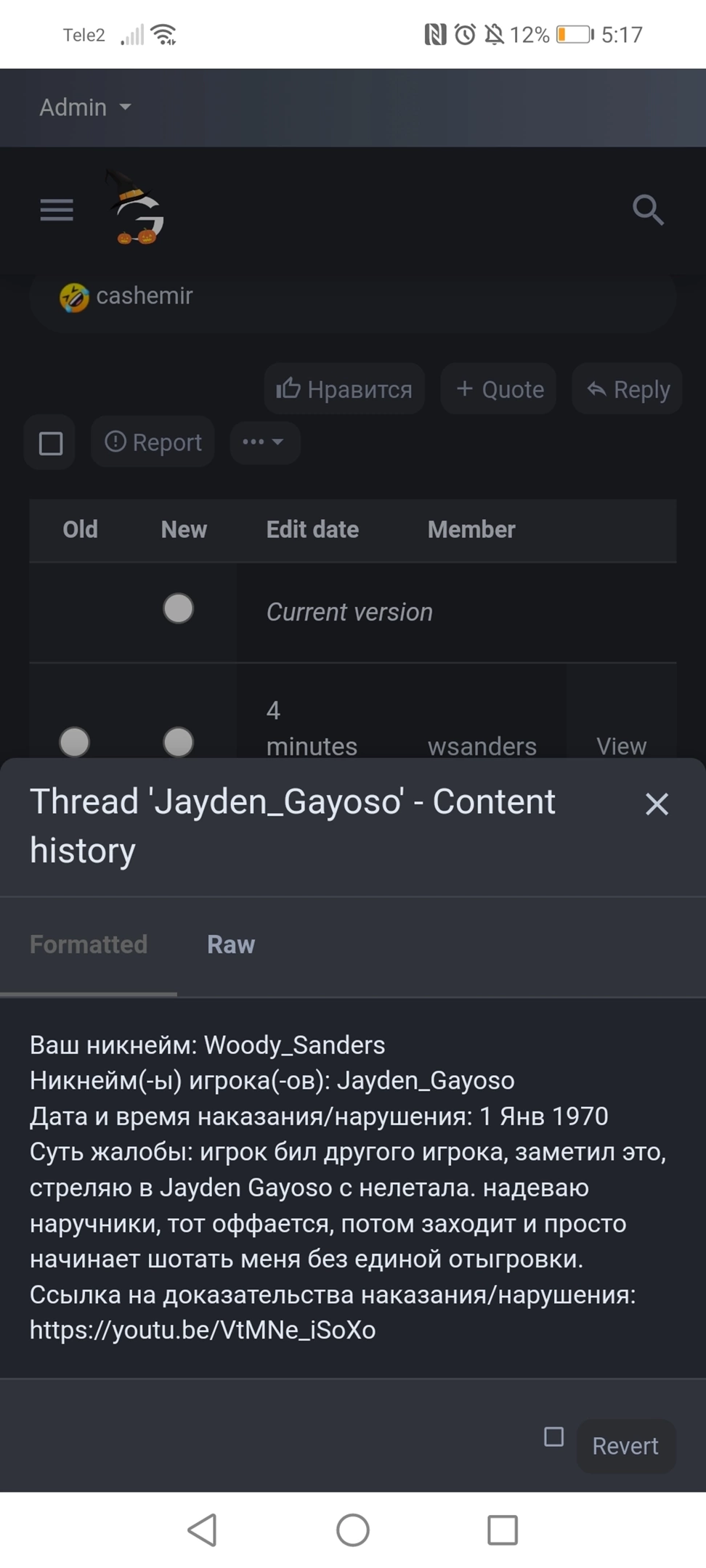Viewport: 706px width, 1568px height.
Task: Expand the Admin dropdown menu
Action: 85,107
